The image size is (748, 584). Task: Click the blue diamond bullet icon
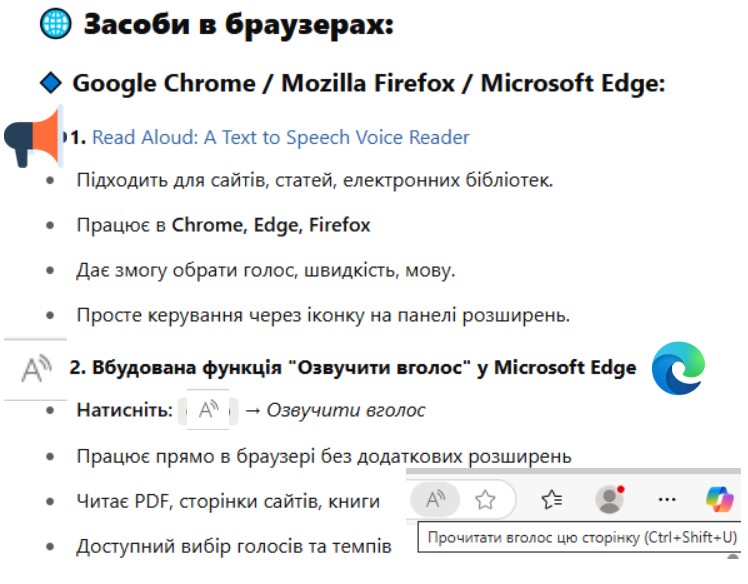pos(51,83)
